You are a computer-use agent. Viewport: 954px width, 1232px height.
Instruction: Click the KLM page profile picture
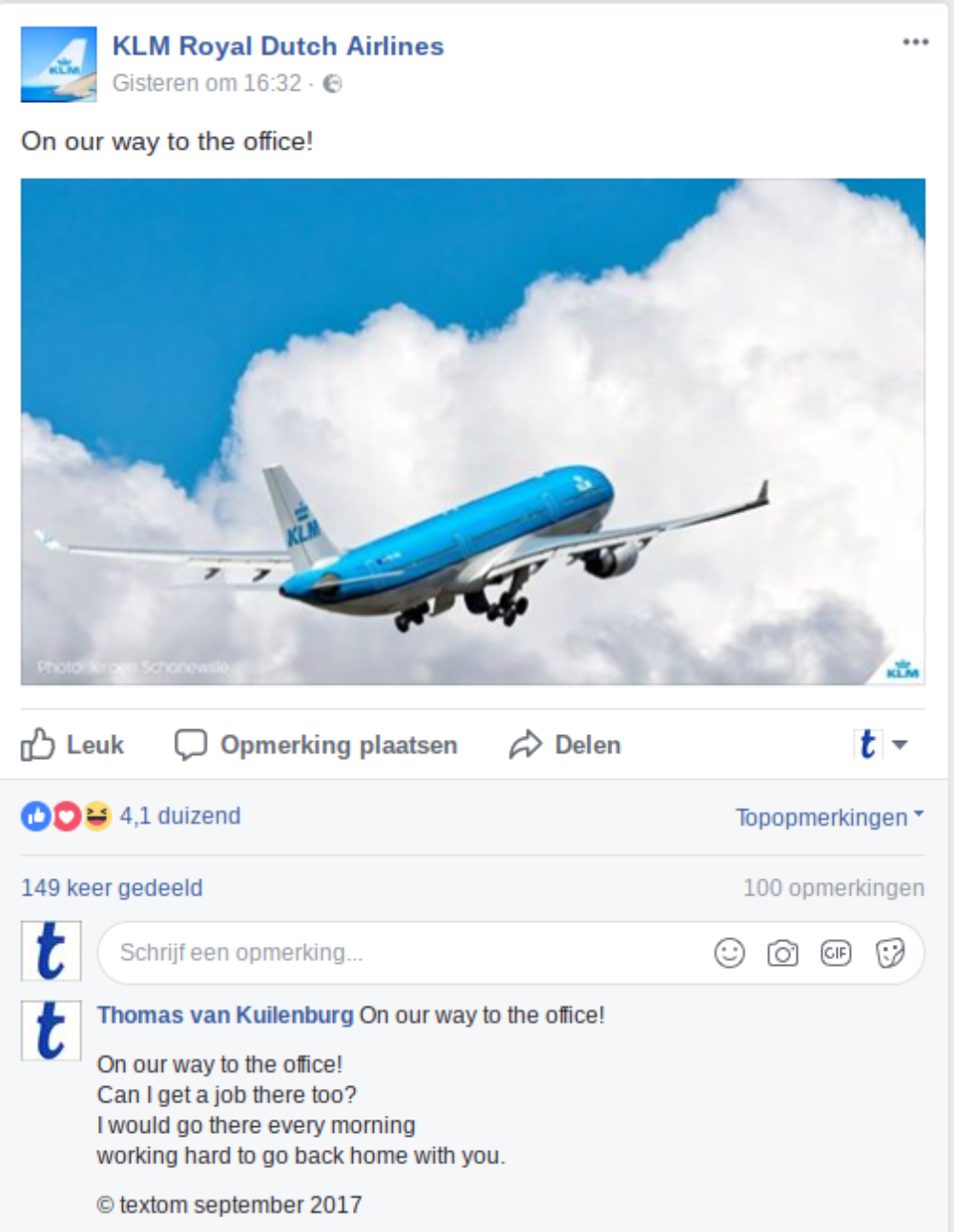59,65
